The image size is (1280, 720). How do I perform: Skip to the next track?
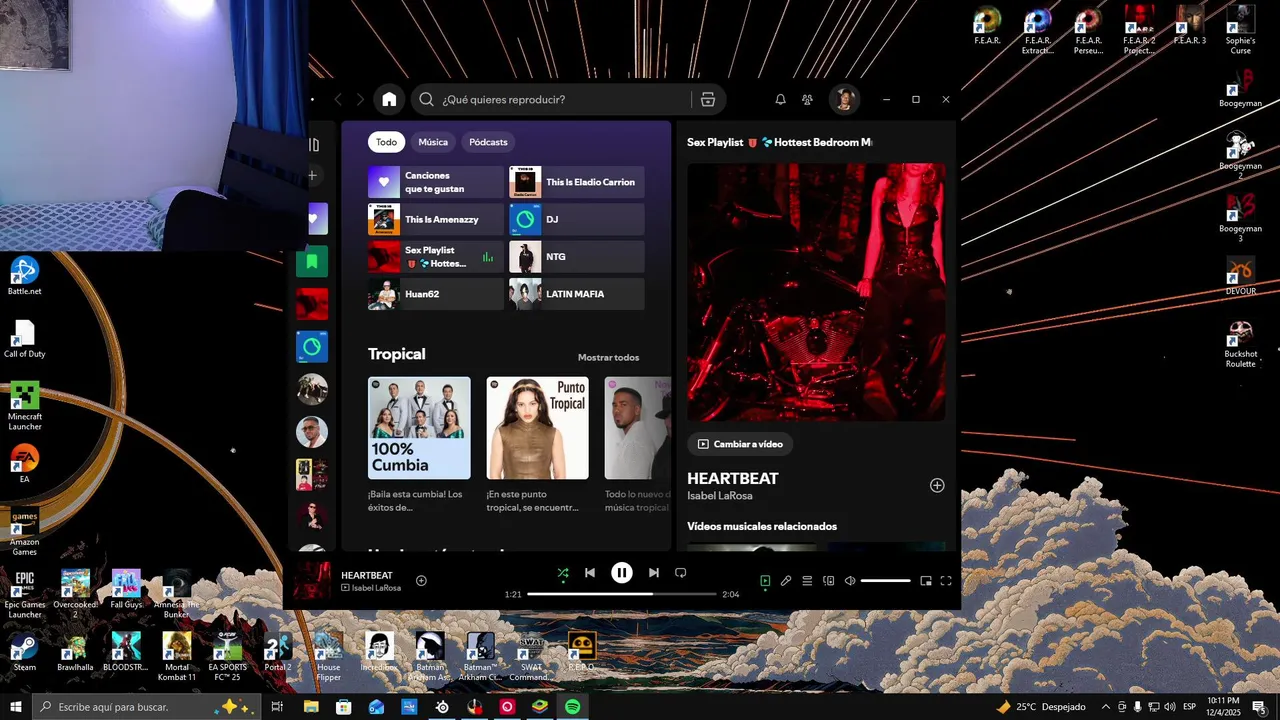[x=654, y=573]
